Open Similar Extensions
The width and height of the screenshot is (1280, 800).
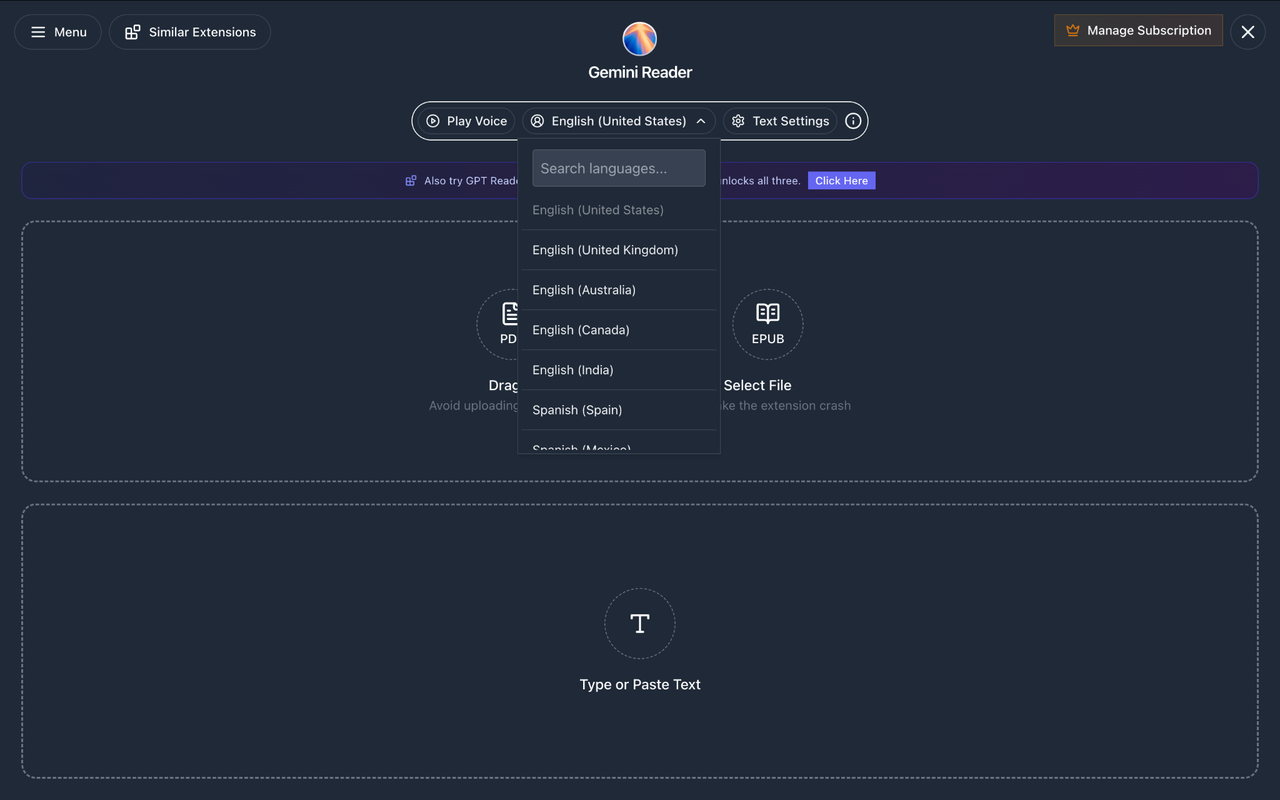190,32
